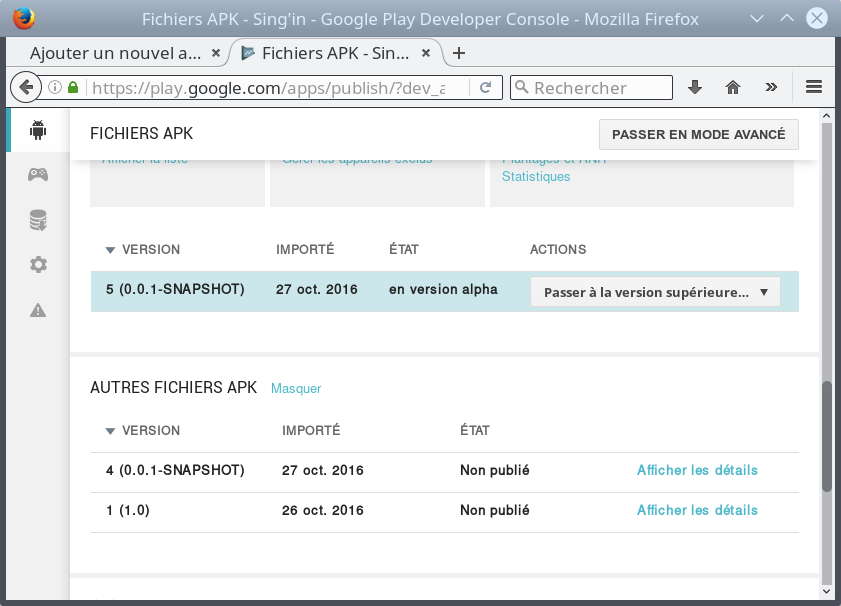Show details for version 1 (1.0)
This screenshot has height=606, width=841.
pyautogui.click(x=697, y=511)
